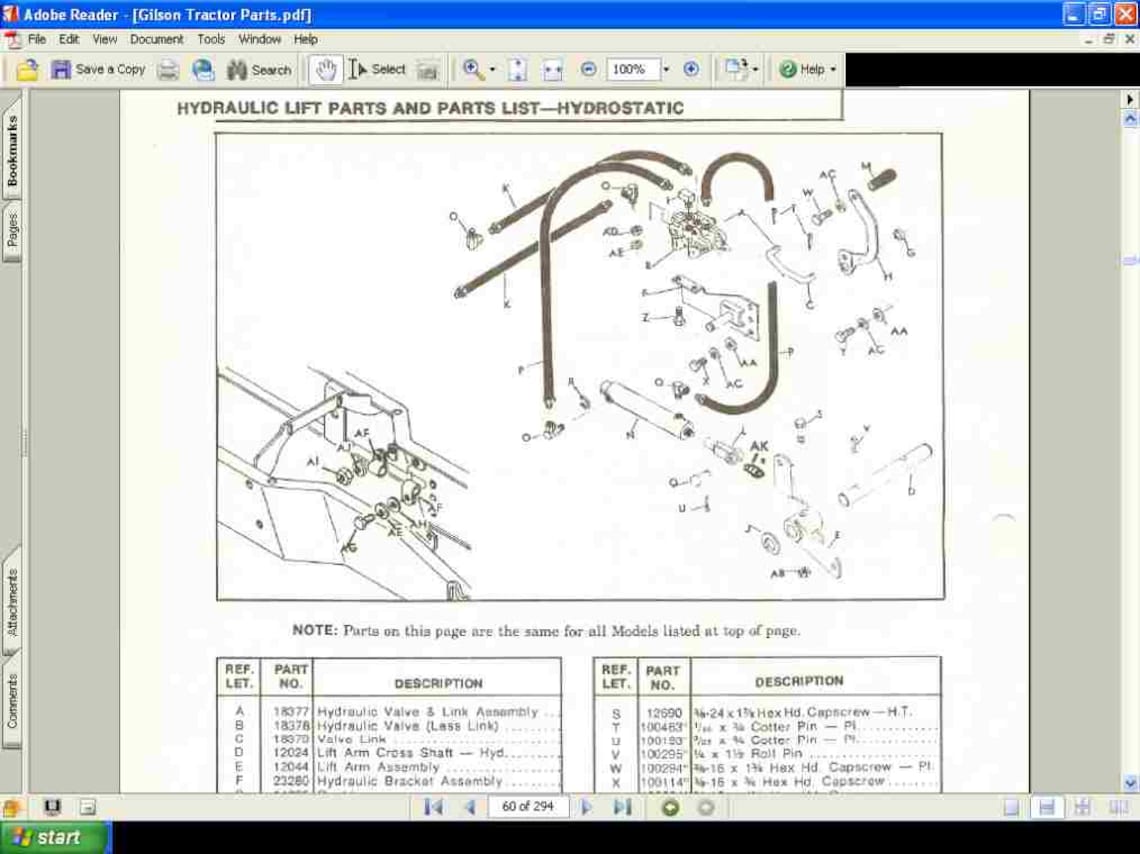Open the Attachments side tab
The image size is (1140, 854).
(x=12, y=603)
